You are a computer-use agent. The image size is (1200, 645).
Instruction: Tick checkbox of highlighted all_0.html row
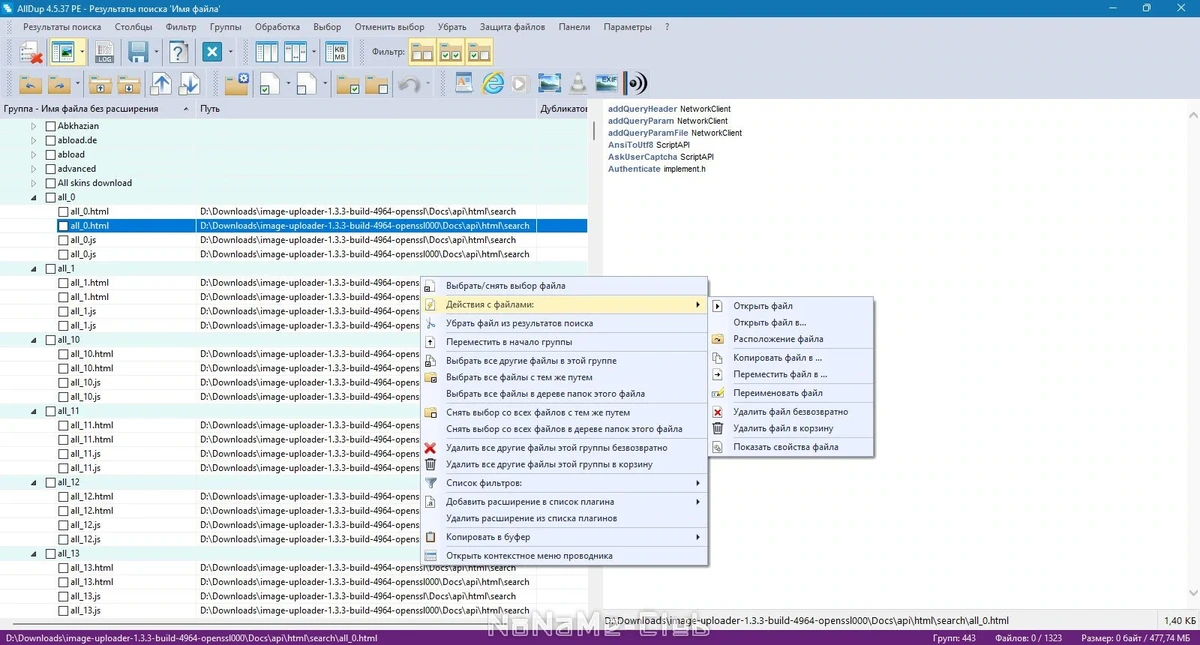coord(63,226)
